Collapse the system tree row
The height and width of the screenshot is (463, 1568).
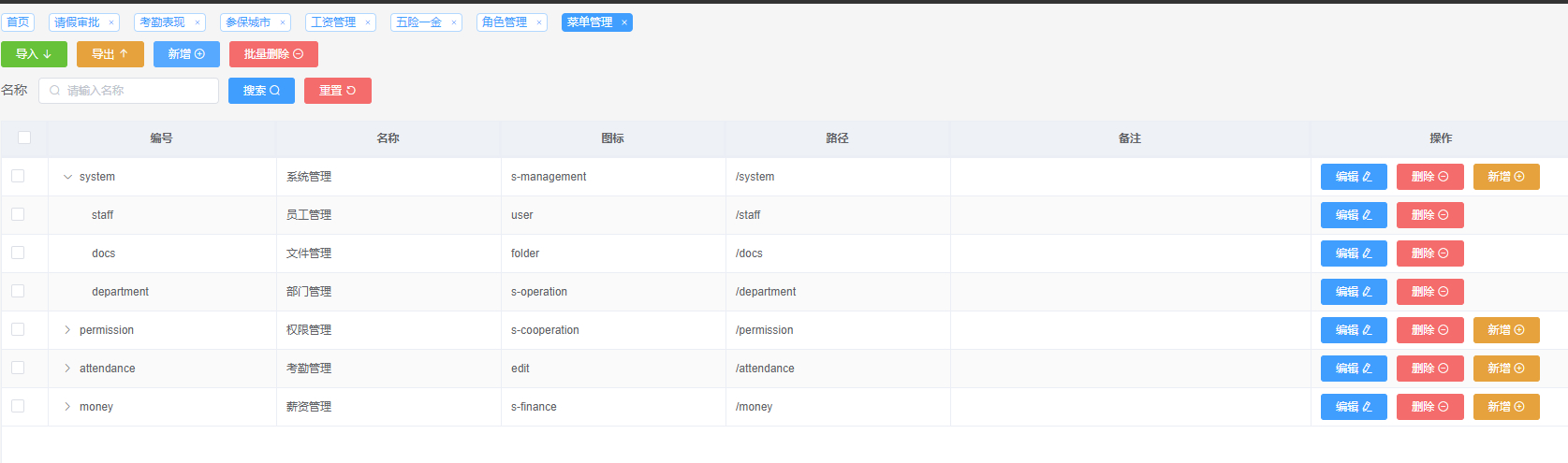pos(67,177)
